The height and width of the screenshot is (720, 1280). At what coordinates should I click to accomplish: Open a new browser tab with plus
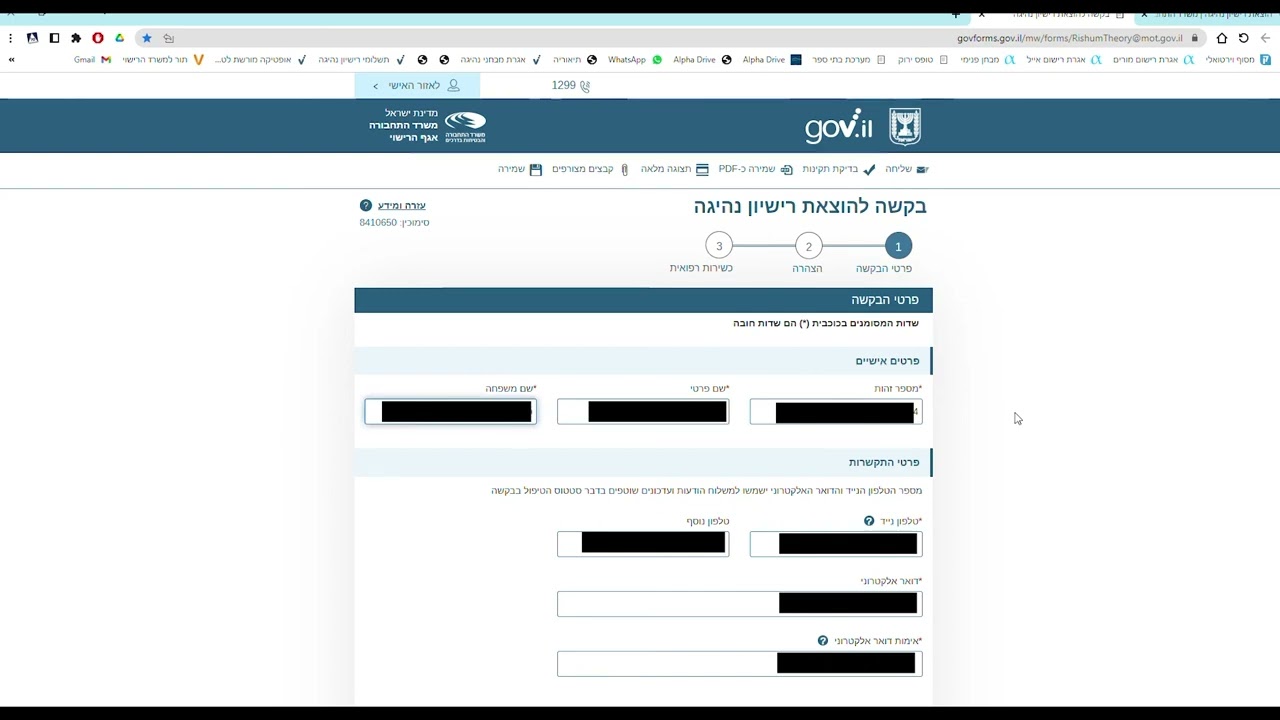tap(956, 14)
